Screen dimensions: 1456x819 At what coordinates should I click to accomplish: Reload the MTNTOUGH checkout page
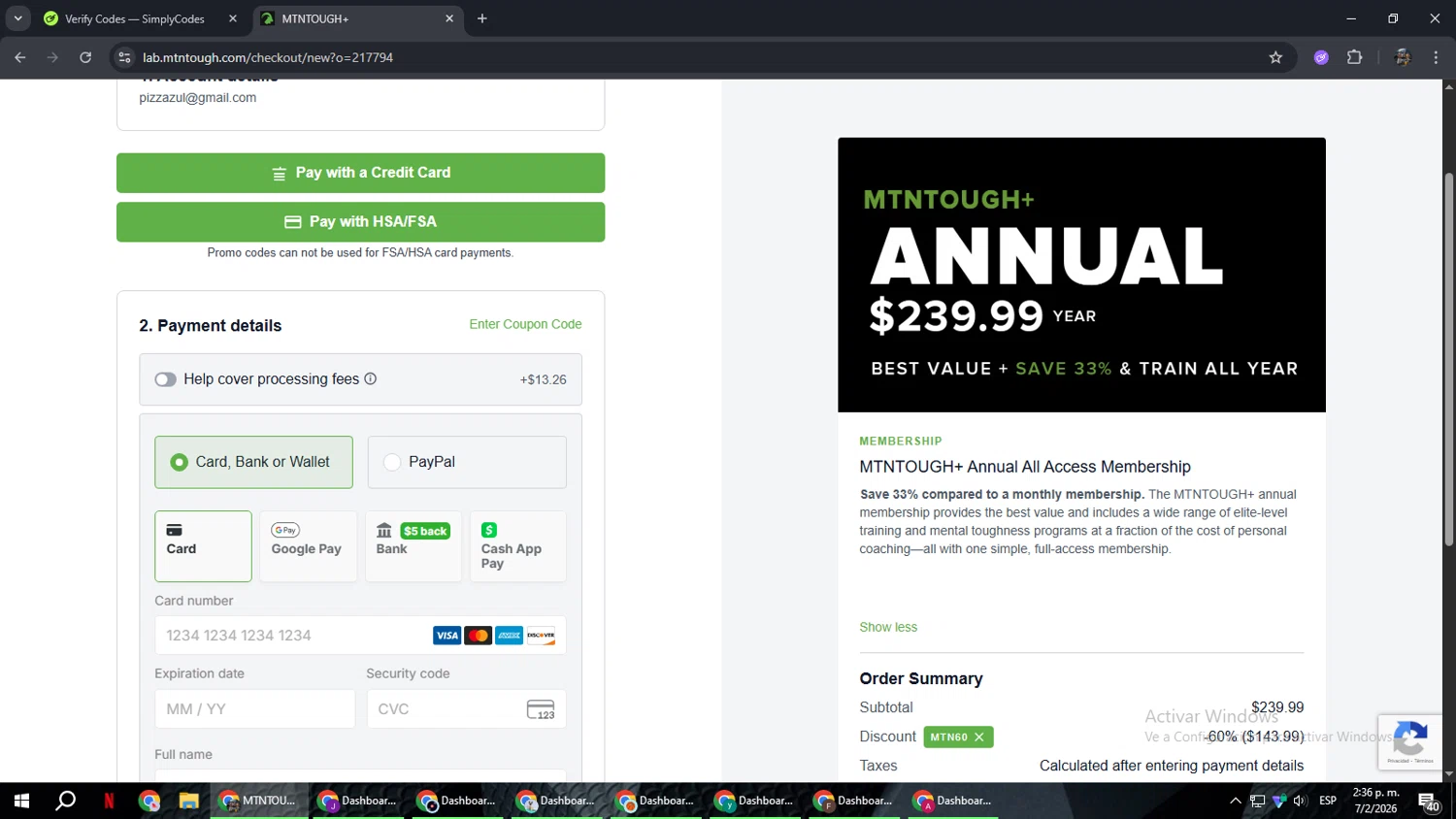click(x=85, y=57)
